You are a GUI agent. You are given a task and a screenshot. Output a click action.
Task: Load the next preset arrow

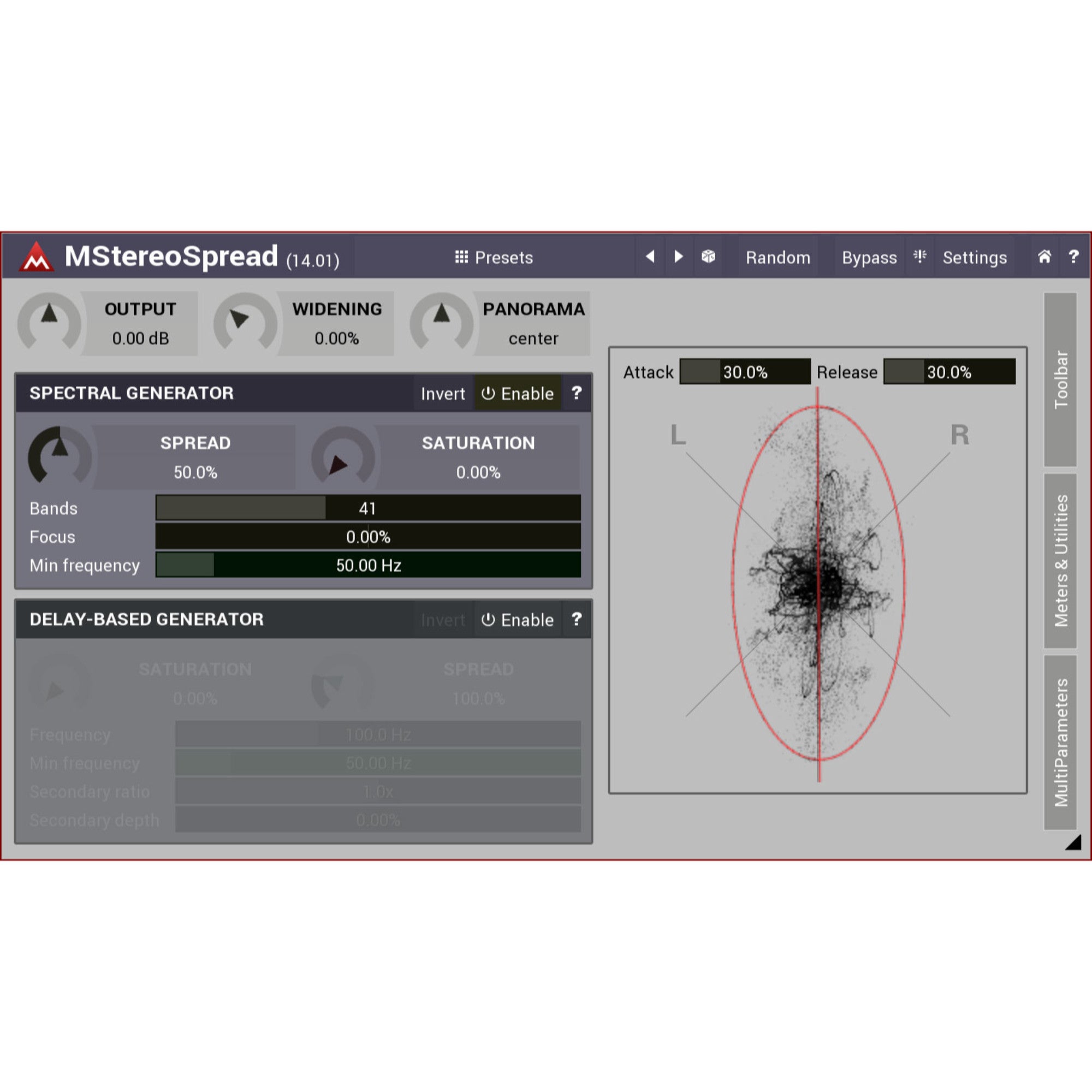679,257
